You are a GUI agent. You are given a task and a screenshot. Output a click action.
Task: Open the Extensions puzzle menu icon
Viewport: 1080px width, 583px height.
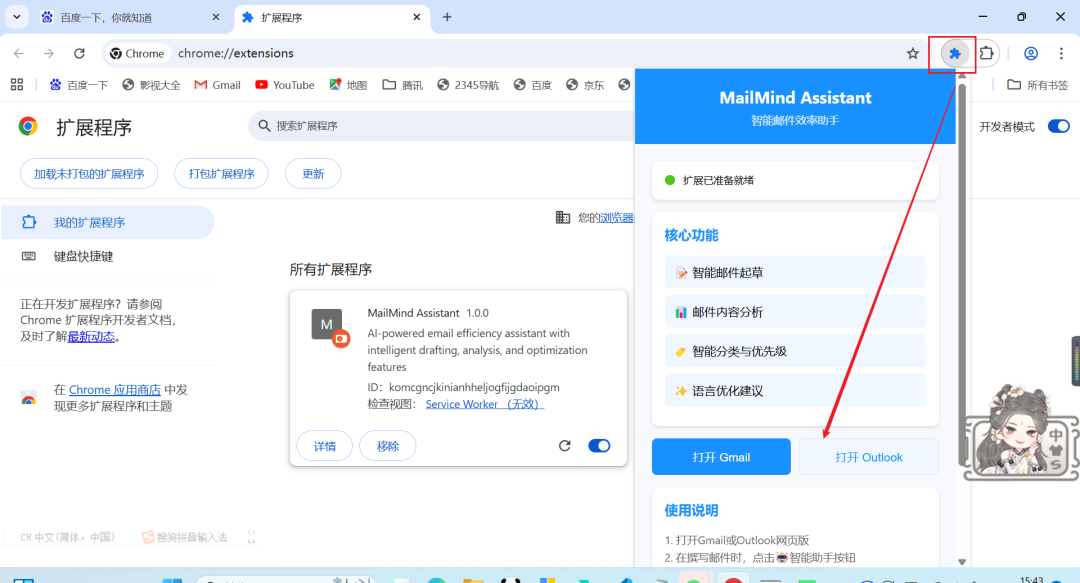click(x=986, y=53)
